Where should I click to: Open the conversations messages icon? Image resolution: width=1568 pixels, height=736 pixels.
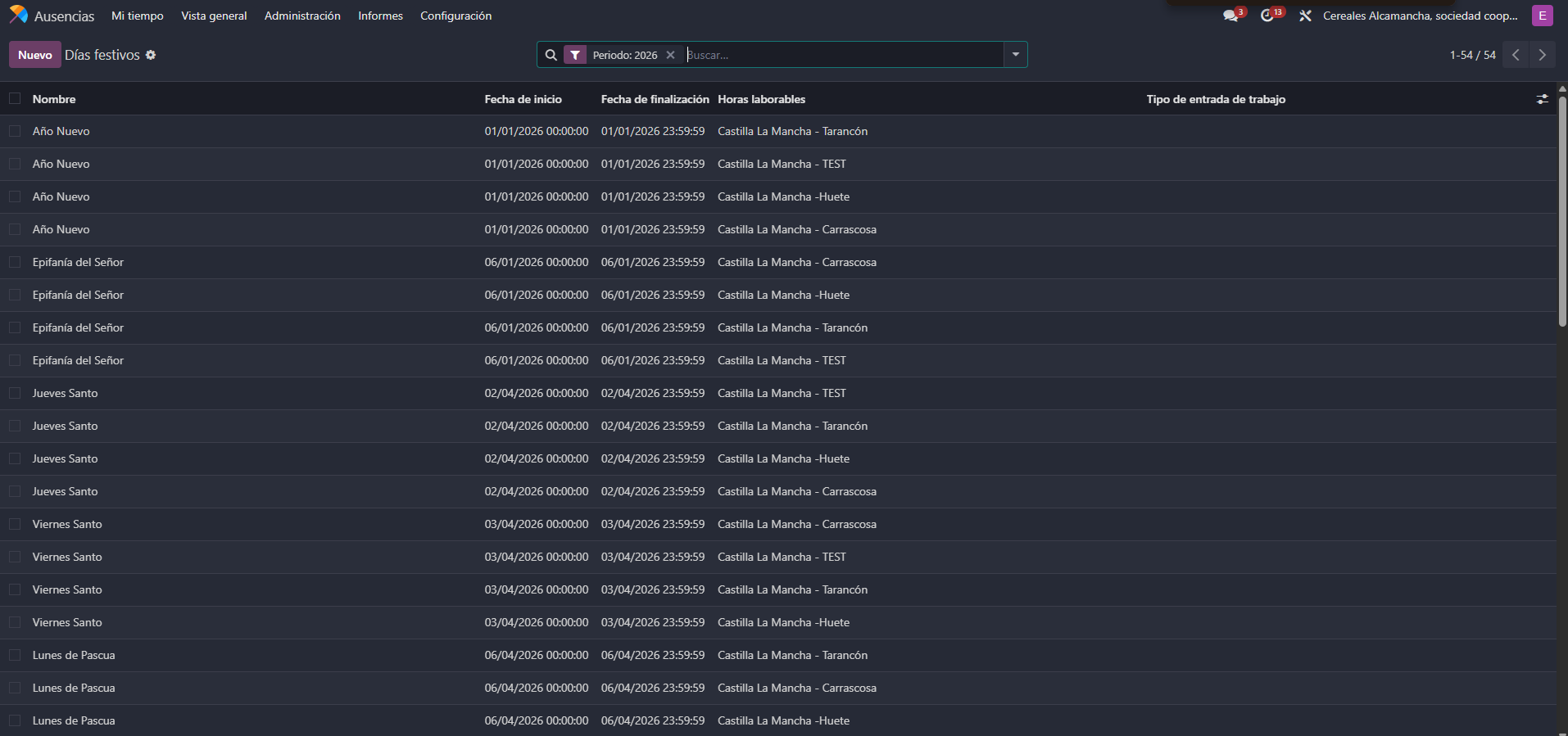point(1230,16)
